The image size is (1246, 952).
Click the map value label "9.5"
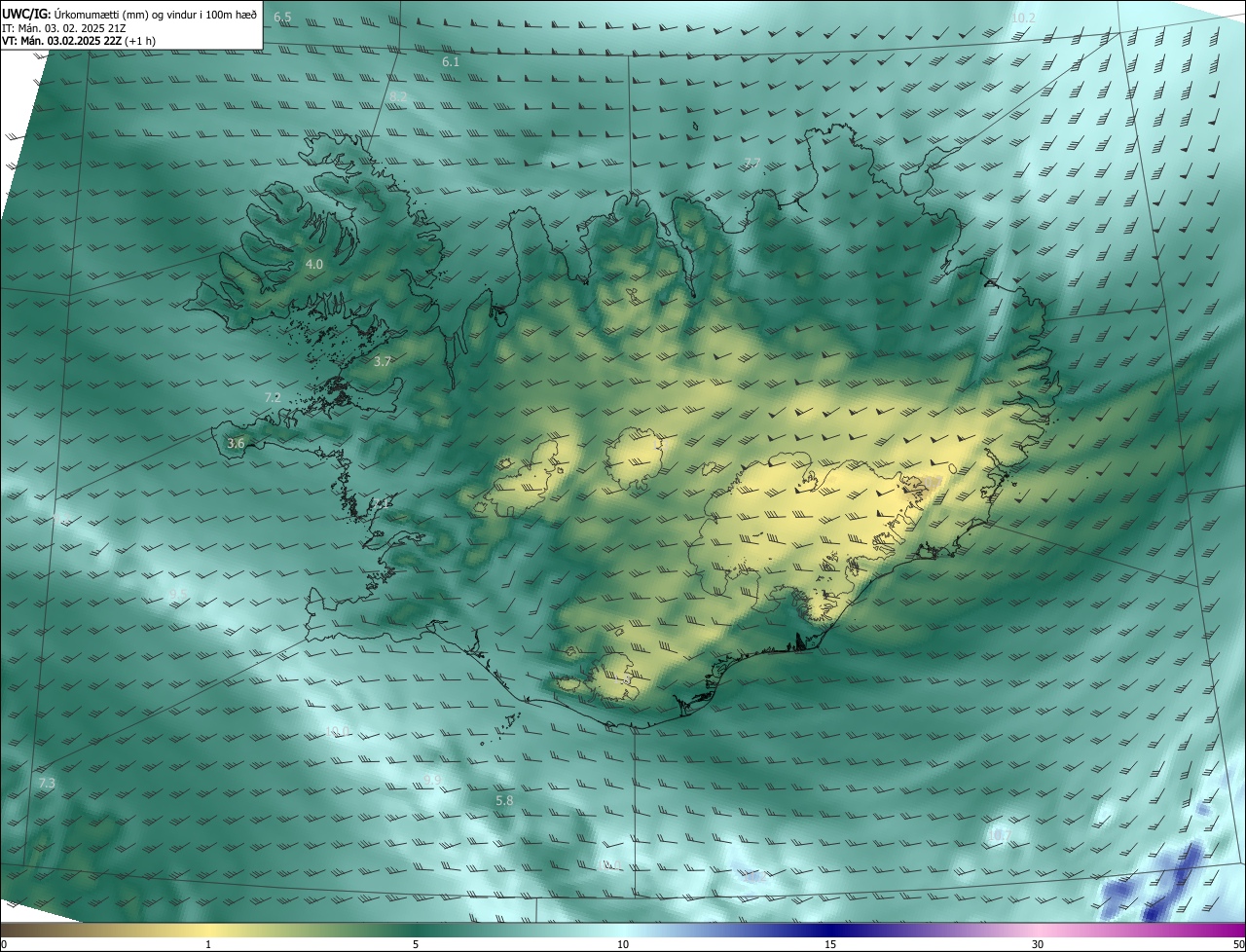(178, 593)
